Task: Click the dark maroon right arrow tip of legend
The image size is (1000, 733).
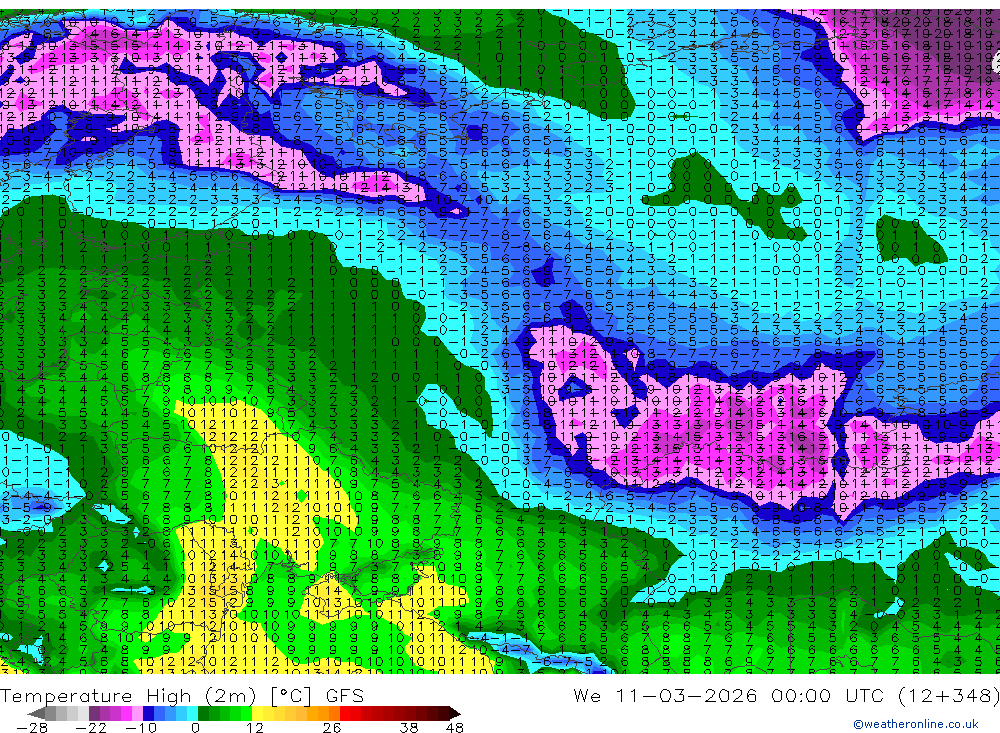Action: pos(455,713)
